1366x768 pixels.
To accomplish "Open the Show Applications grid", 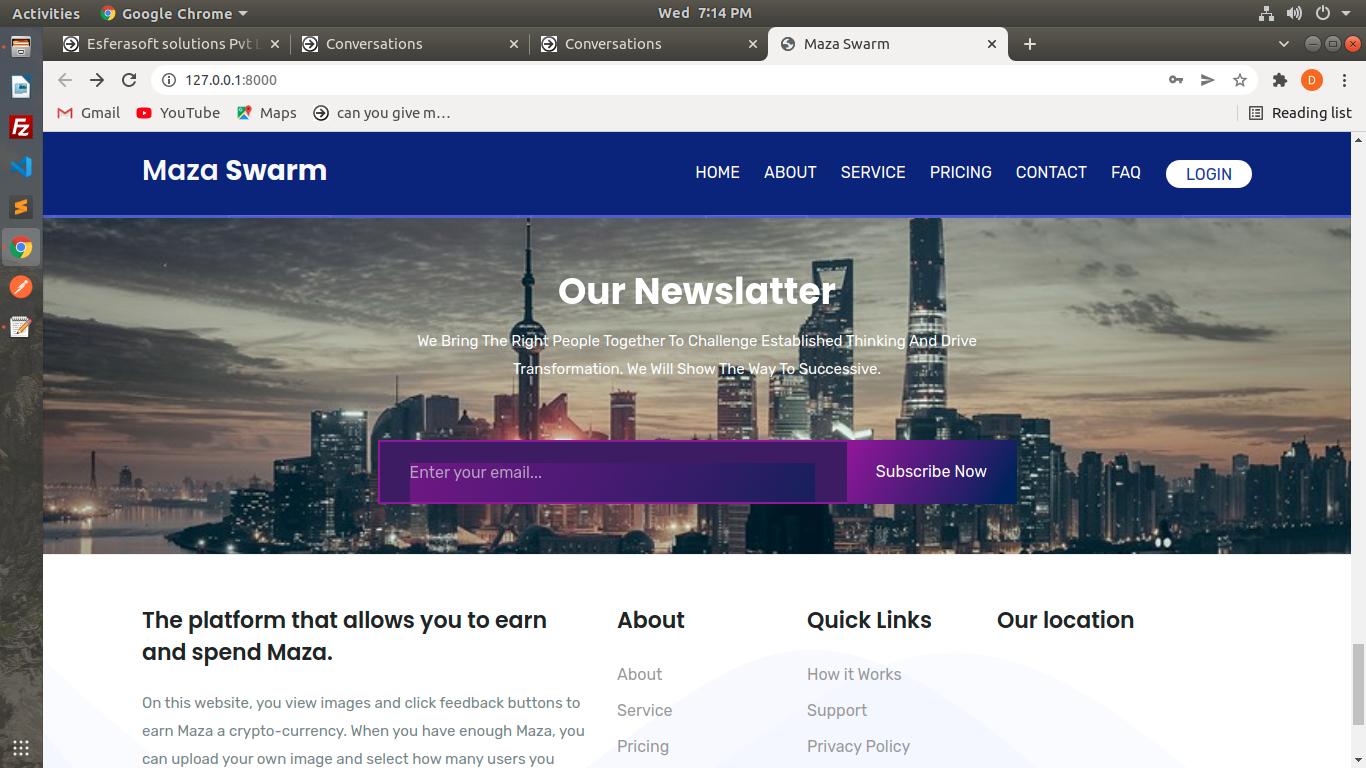I will pos(21,747).
